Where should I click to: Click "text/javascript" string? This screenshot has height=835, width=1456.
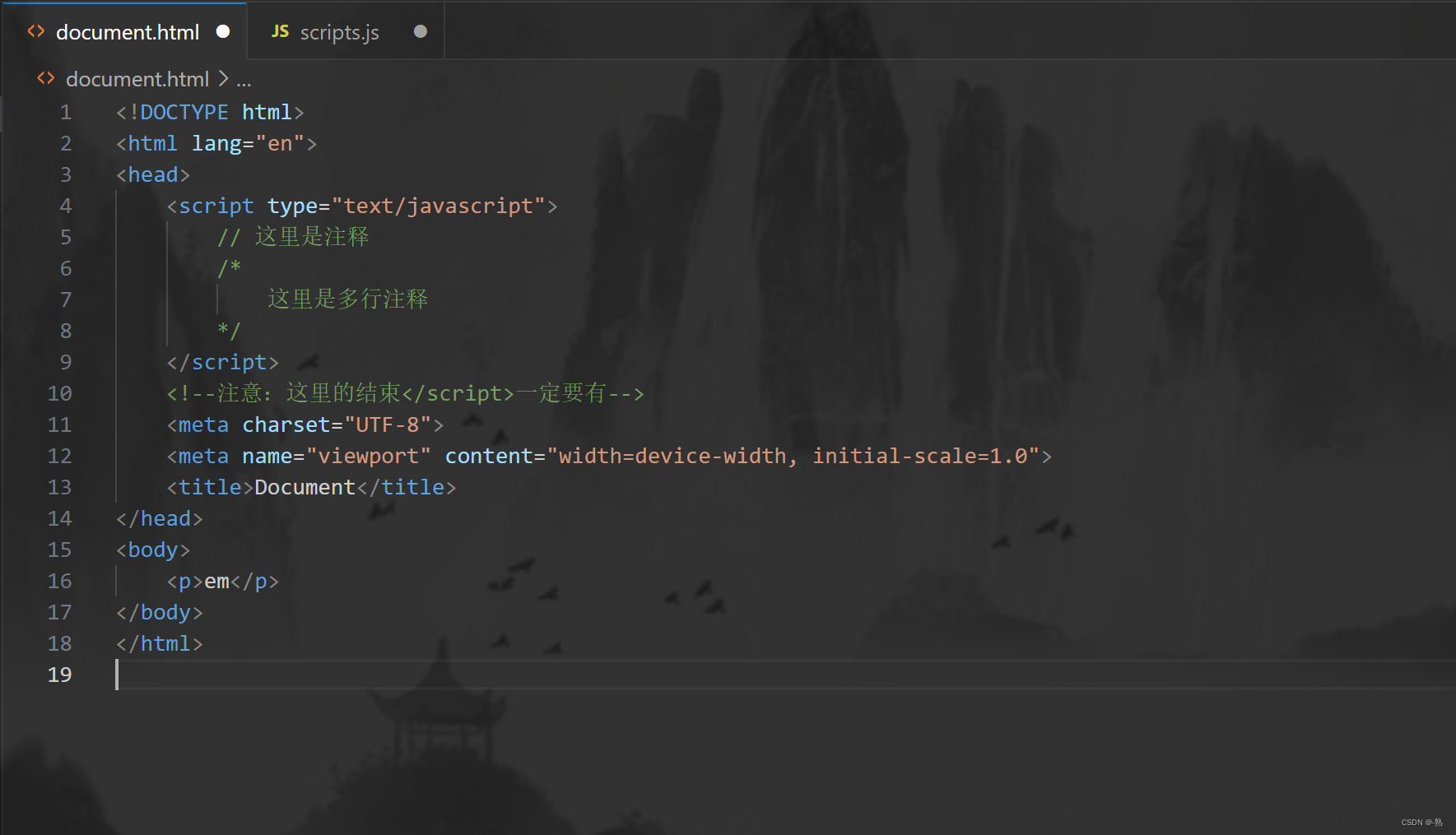pyautogui.click(x=439, y=206)
